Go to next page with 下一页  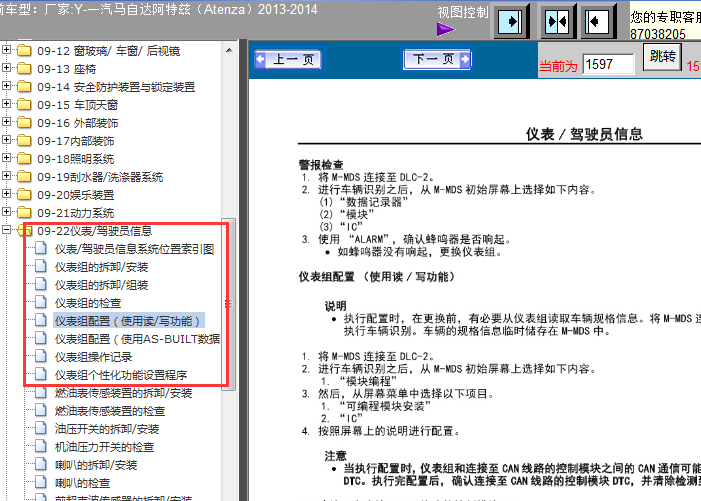click(x=437, y=59)
